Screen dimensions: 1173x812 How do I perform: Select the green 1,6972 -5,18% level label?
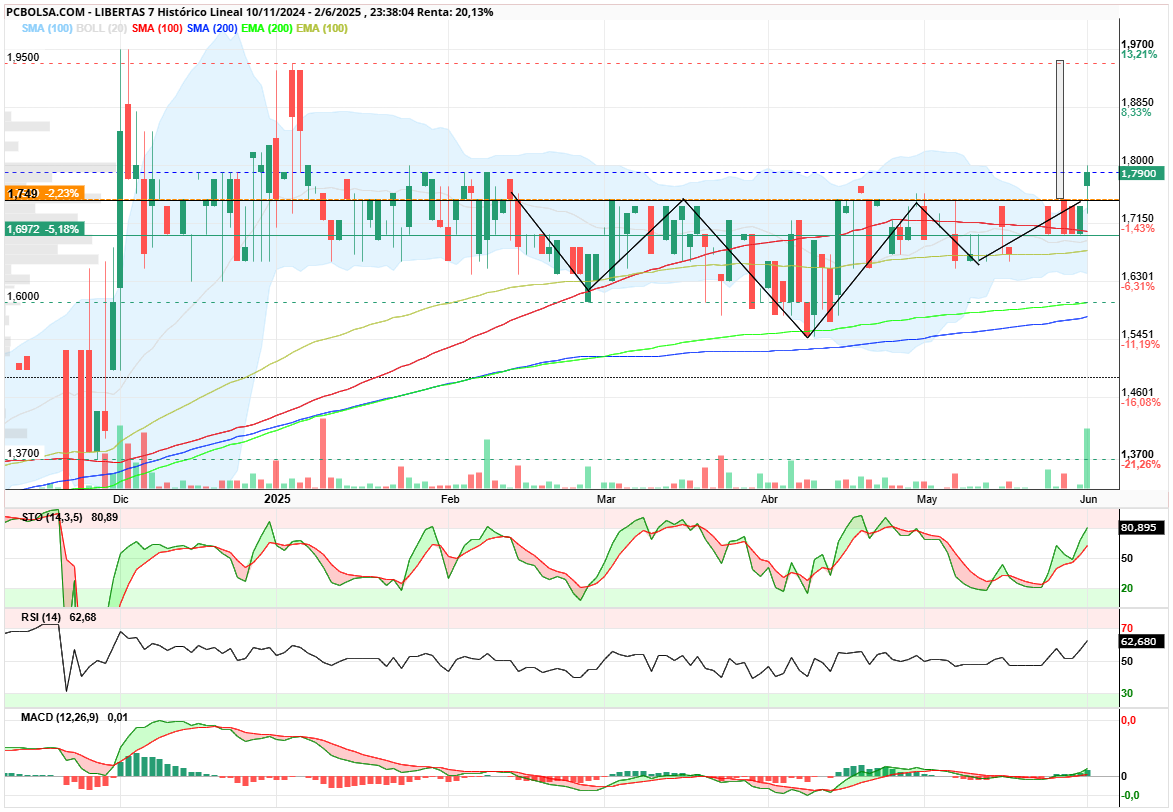(x=44, y=229)
